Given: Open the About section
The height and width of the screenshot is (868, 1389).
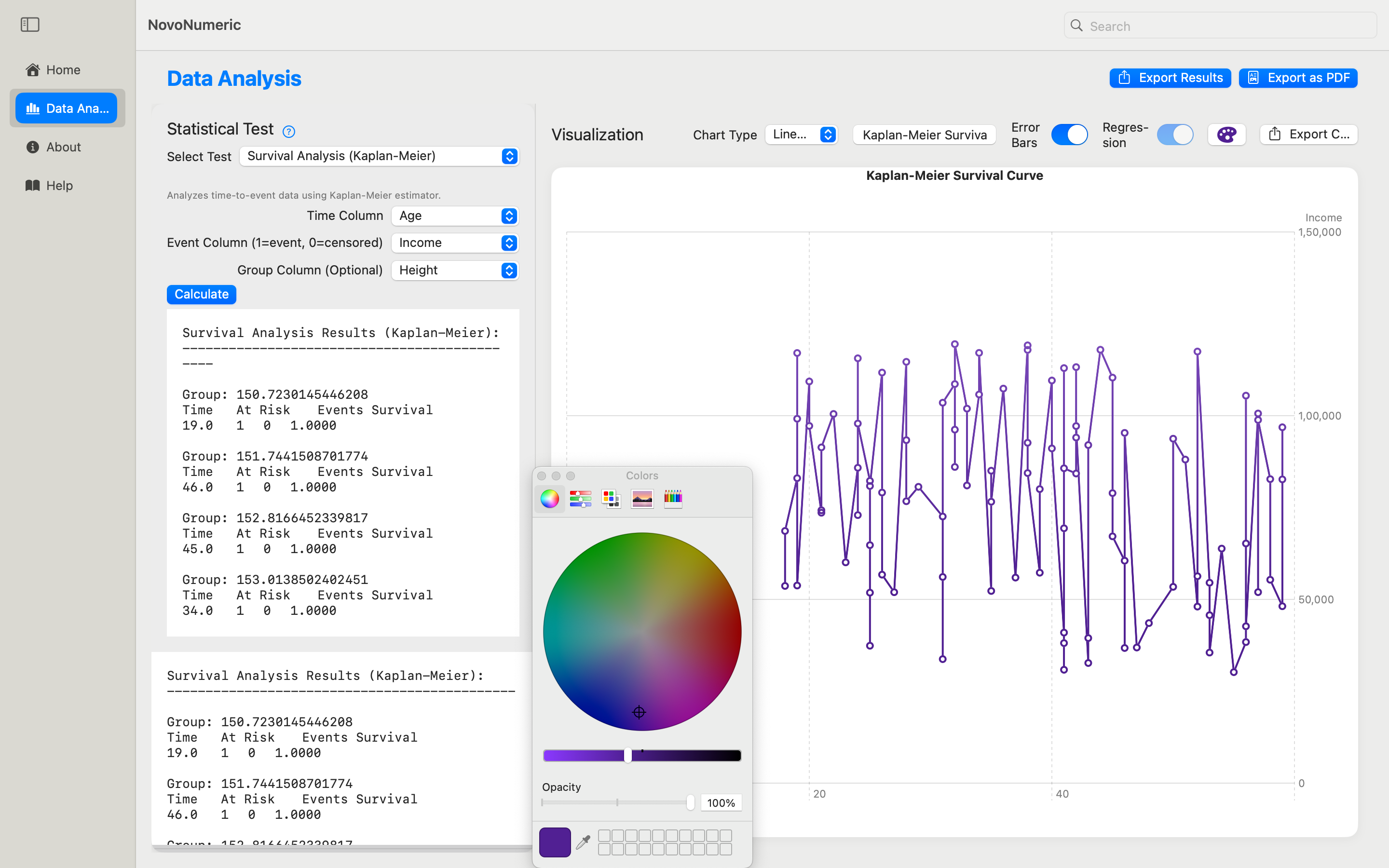Looking at the screenshot, I should point(68,147).
